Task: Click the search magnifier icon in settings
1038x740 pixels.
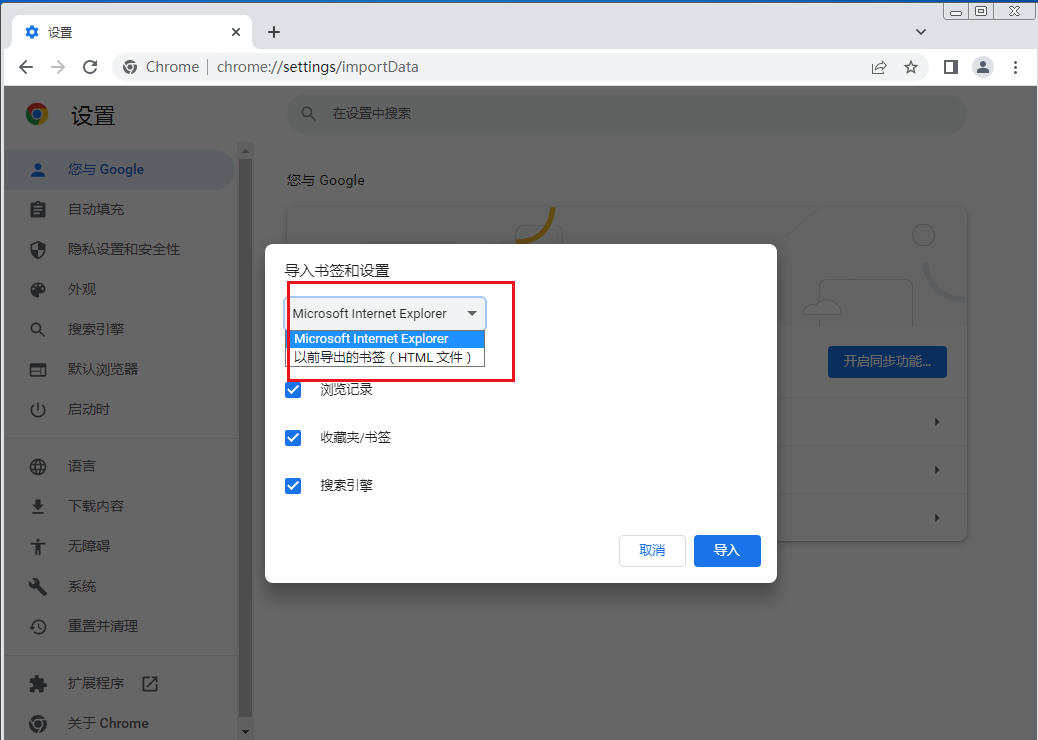Action: tap(308, 113)
